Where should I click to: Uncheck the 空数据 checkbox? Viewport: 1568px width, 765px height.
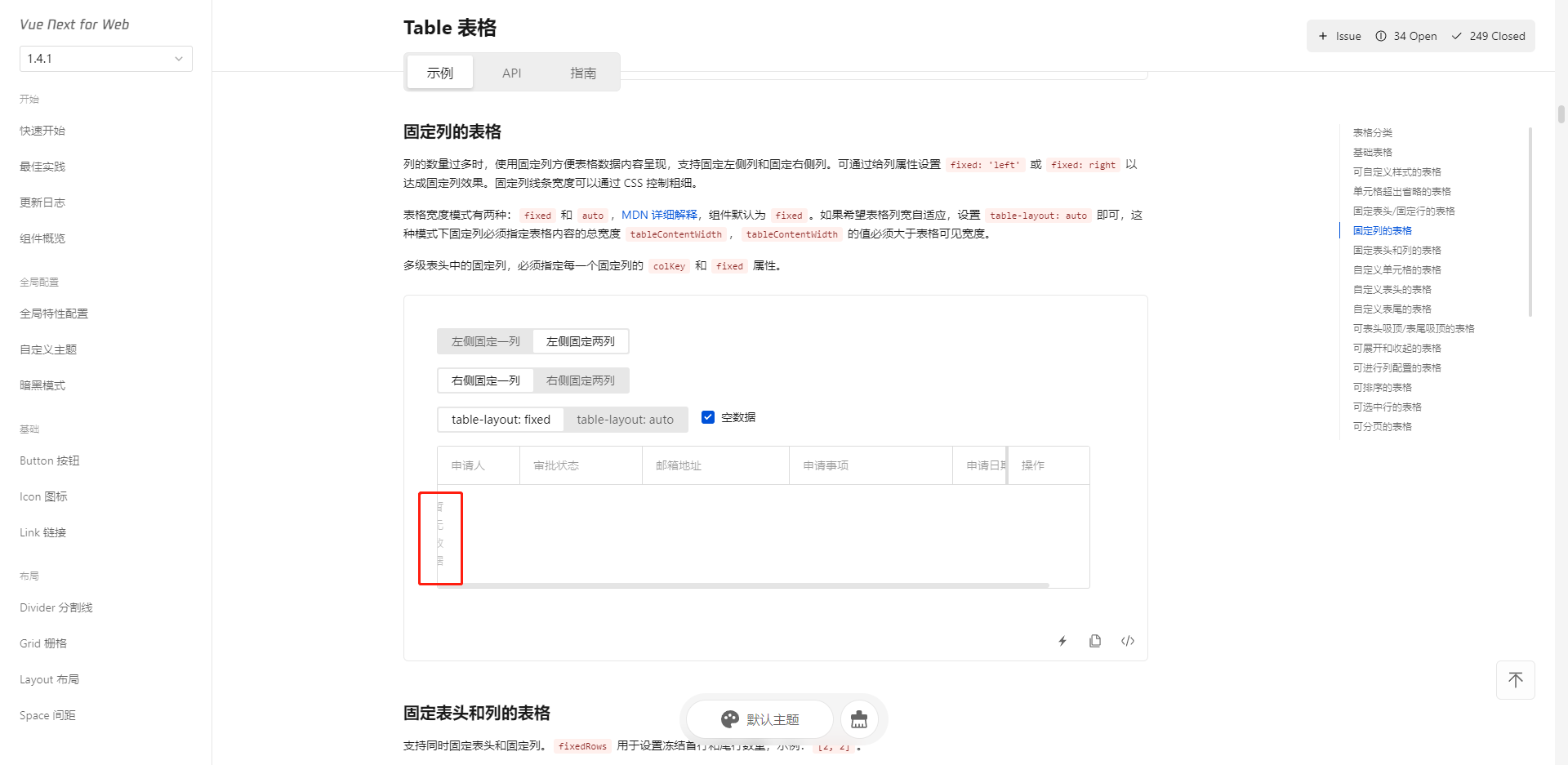point(708,416)
